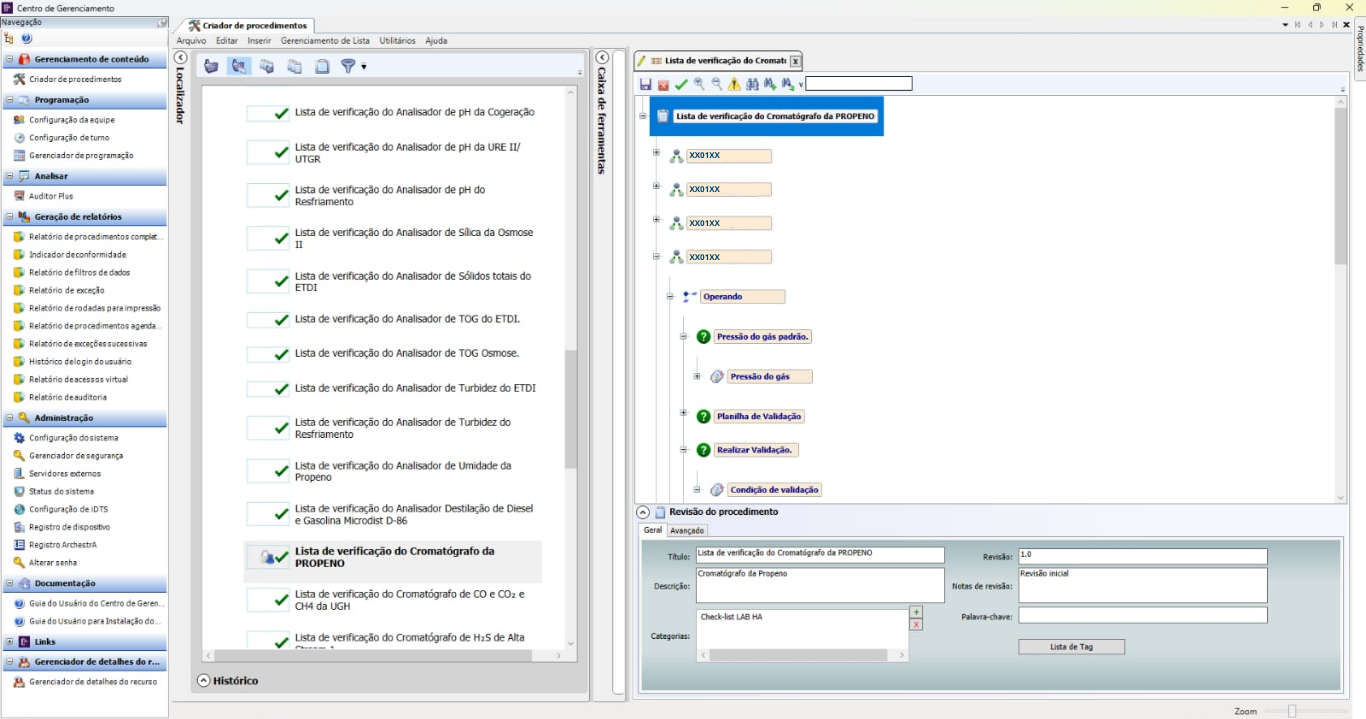Screen dimensions: 1366x719
Task: Save the checklist with the disk icon
Action: 645,83
